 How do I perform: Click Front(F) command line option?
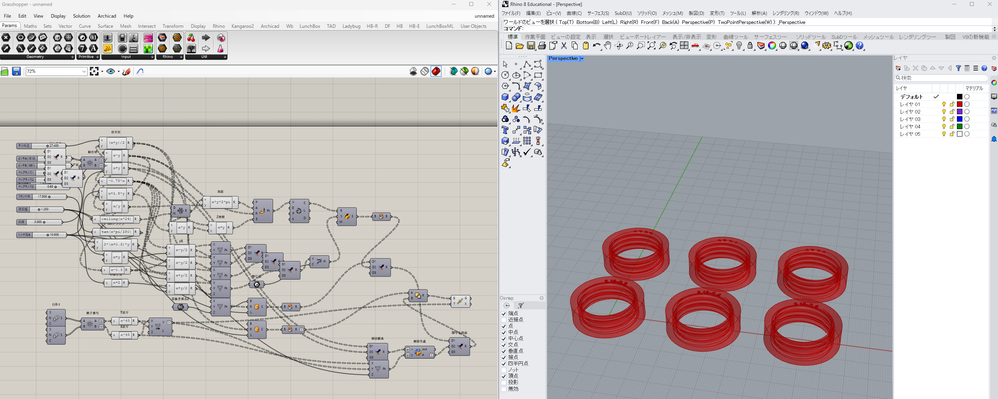[x=650, y=22]
